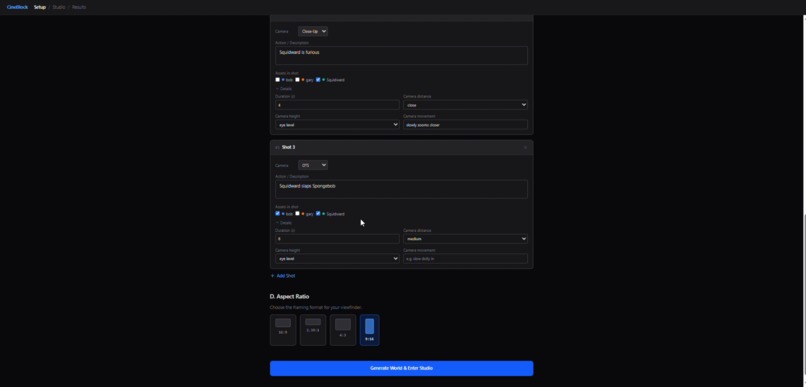The width and height of the screenshot is (806, 387).
Task: Click Generate World & Enter Studio button
Action: click(x=401, y=368)
